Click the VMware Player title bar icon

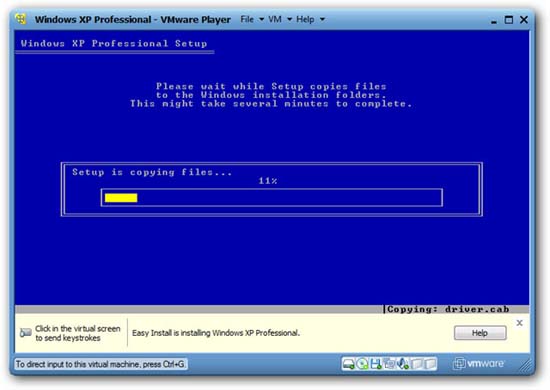(x=21, y=19)
